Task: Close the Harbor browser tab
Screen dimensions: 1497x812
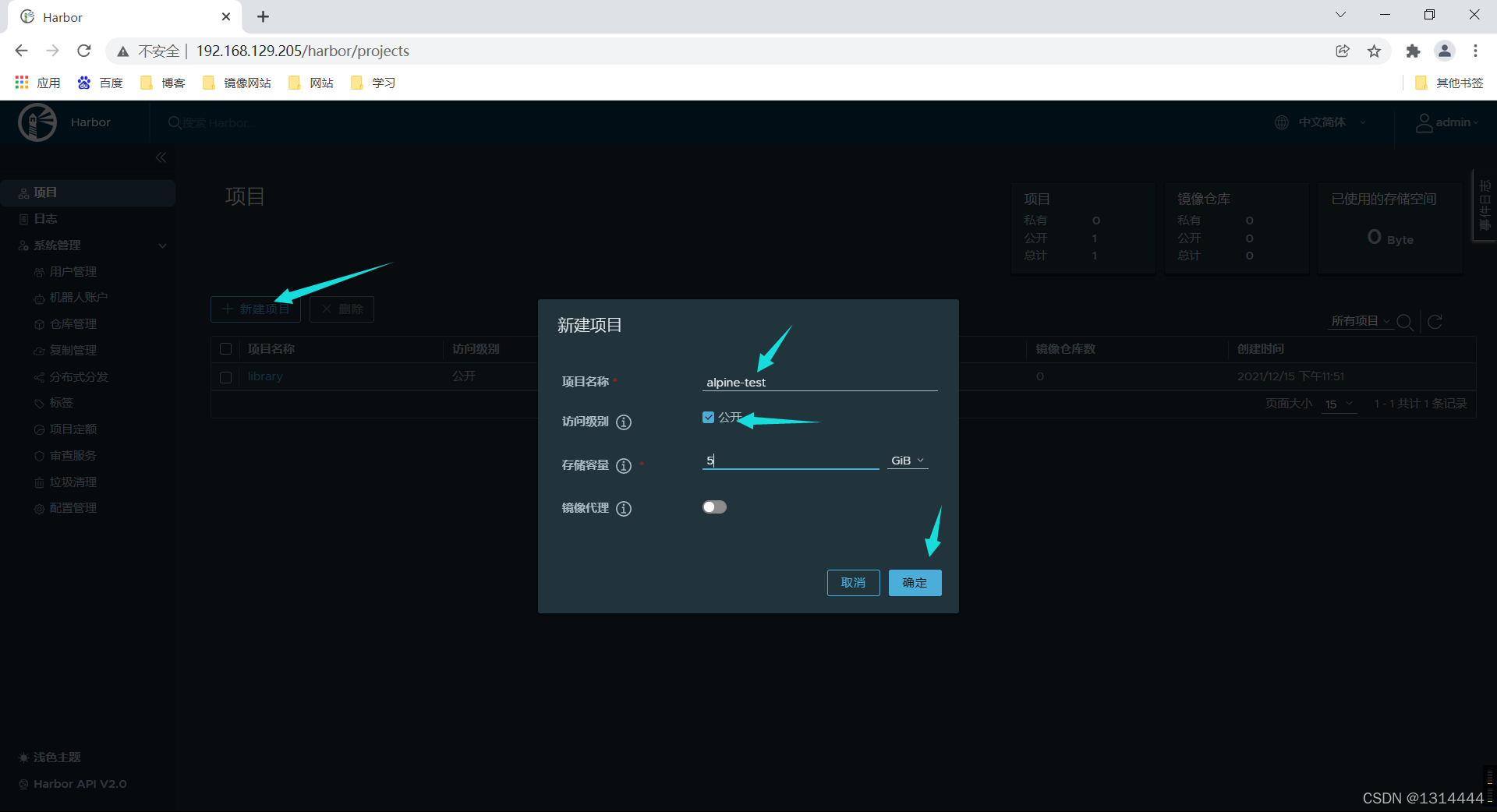Action: (x=226, y=16)
